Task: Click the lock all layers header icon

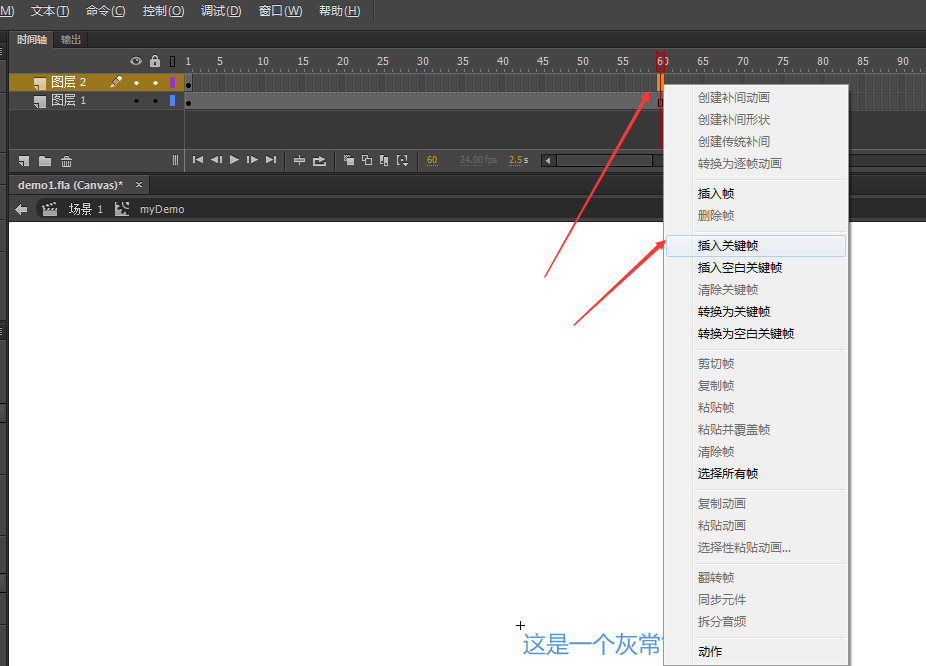Action: (155, 61)
